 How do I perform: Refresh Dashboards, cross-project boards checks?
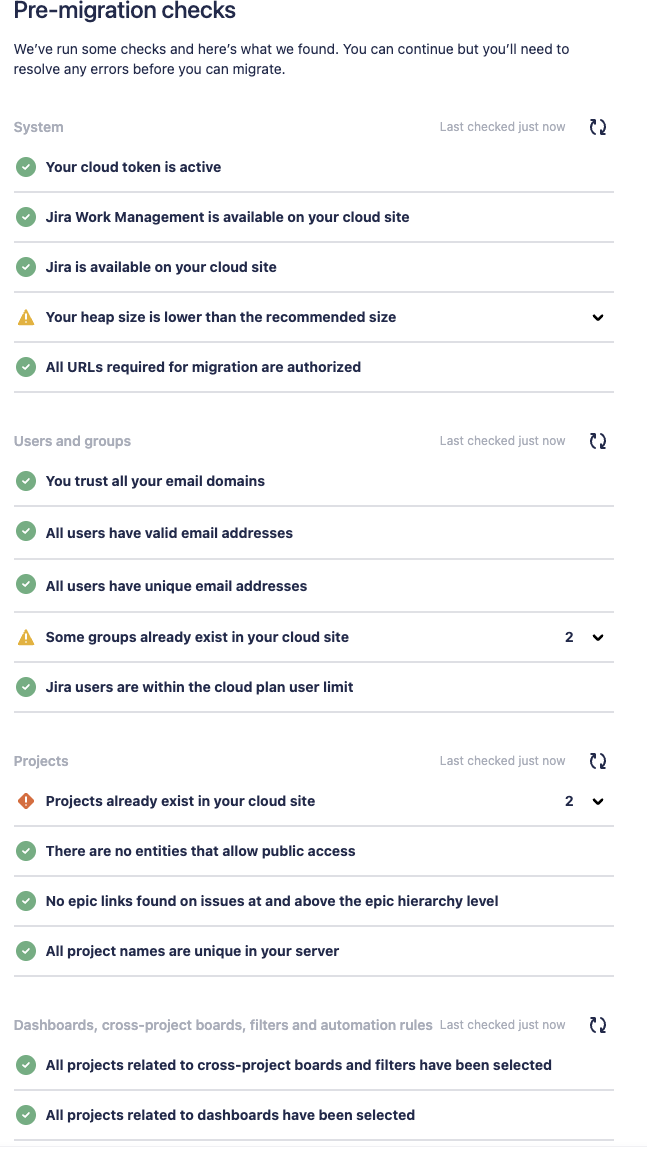pyautogui.click(x=598, y=1025)
